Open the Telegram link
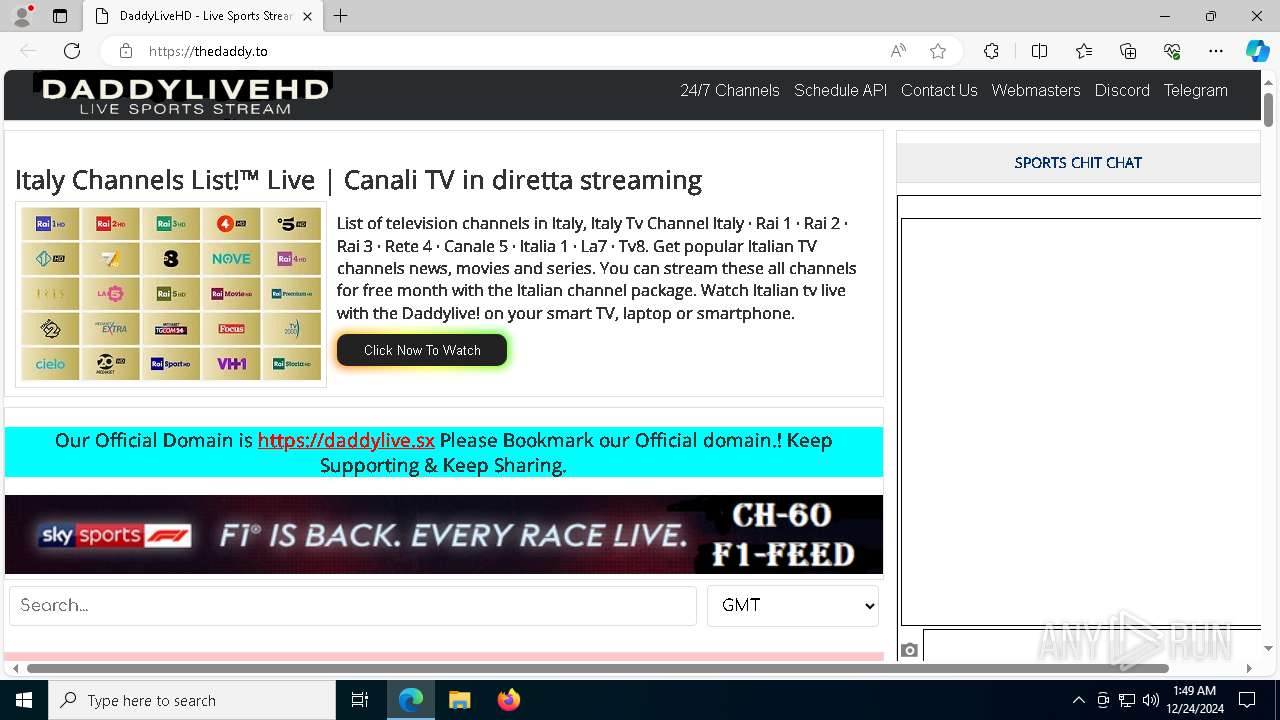The width and height of the screenshot is (1280, 720). [1195, 90]
